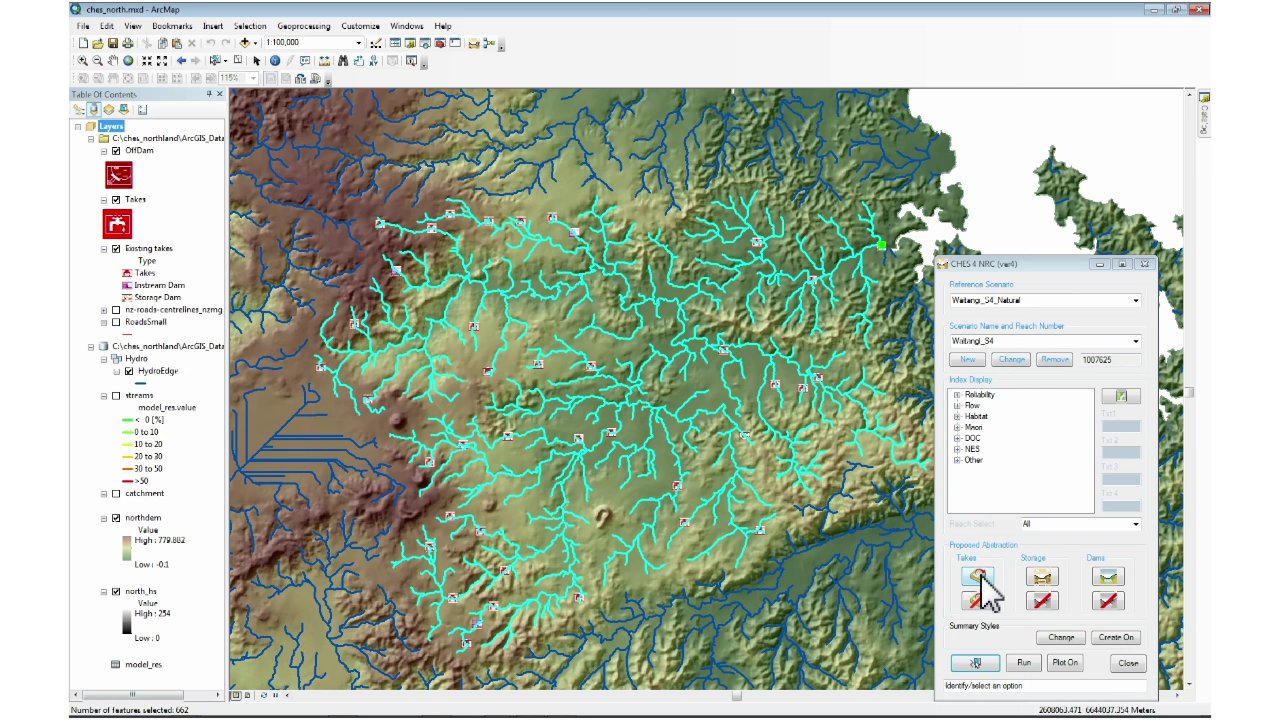Expand the Reliability index tree node
This screenshot has width=1280, height=720.
tap(957, 395)
